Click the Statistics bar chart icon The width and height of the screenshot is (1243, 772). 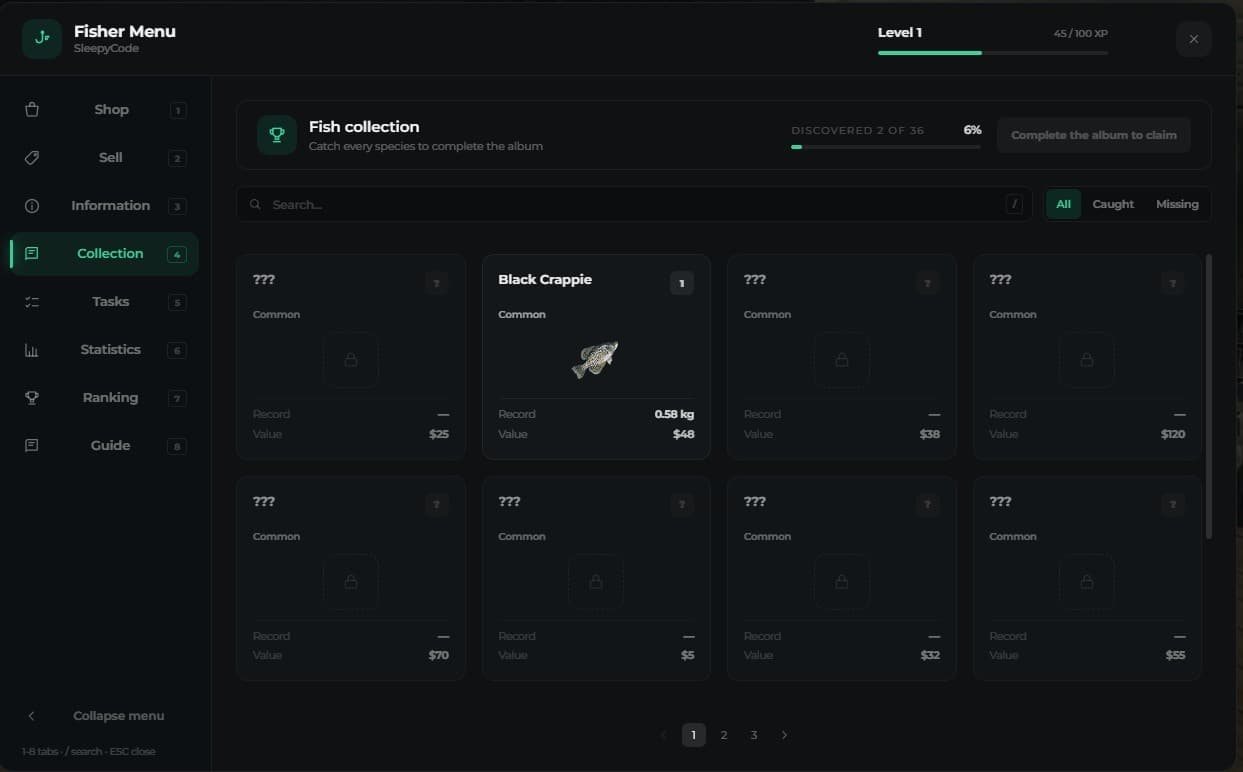32,350
